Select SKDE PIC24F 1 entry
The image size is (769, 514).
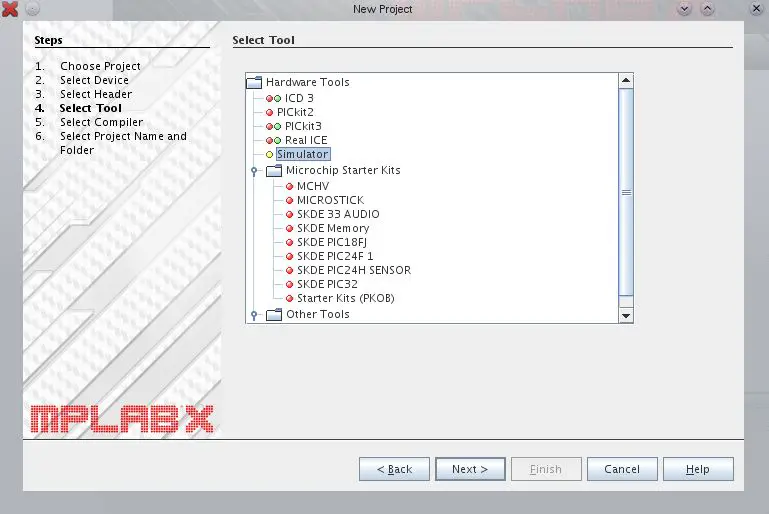click(x=335, y=256)
